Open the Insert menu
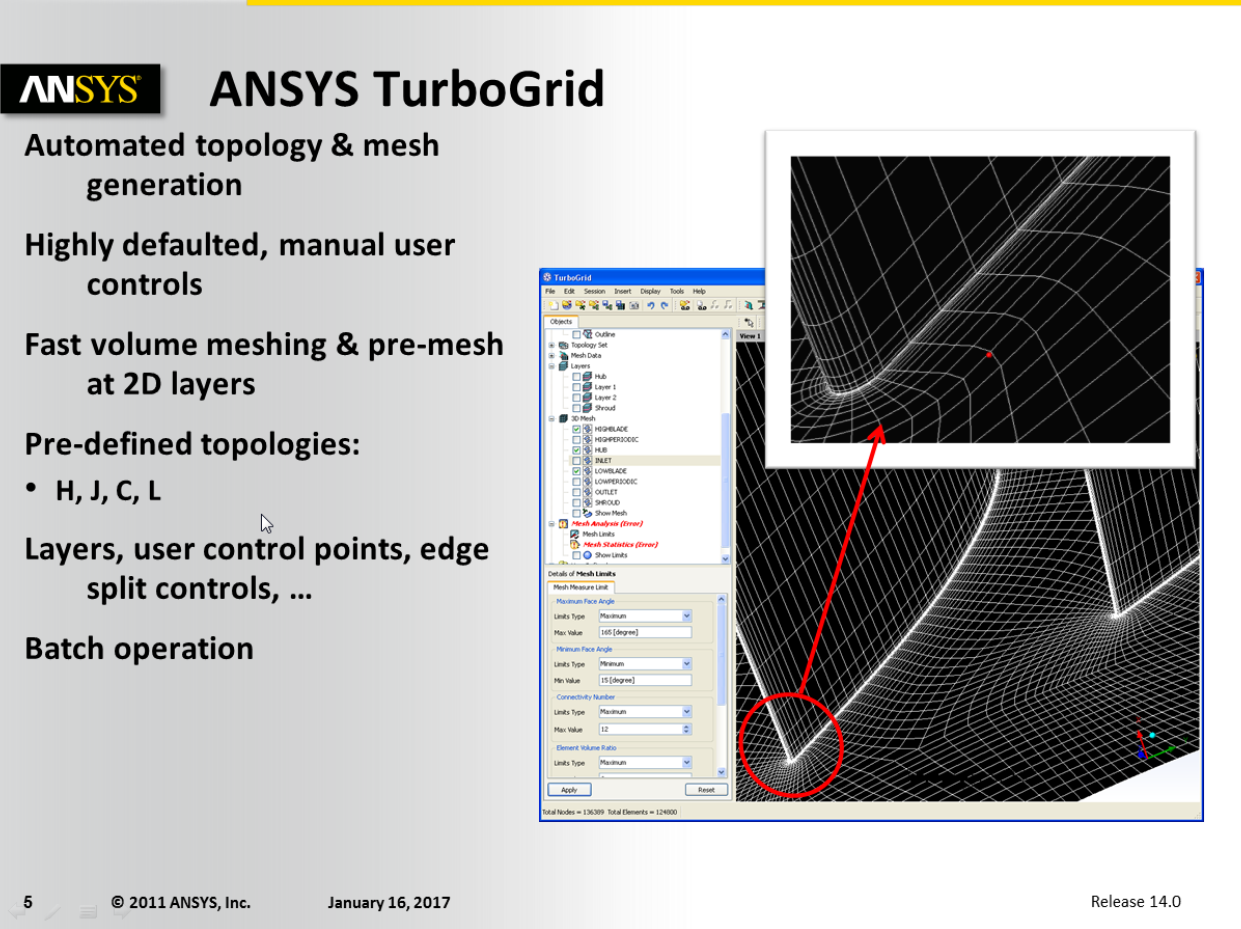 [x=623, y=291]
